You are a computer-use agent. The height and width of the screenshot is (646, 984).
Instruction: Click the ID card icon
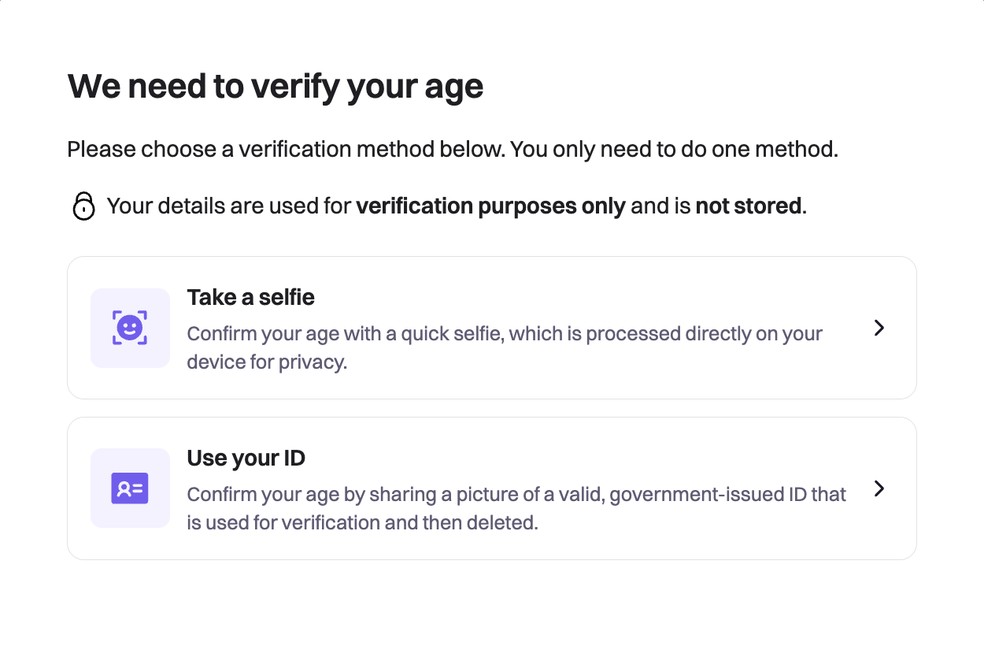pyautogui.click(x=130, y=488)
